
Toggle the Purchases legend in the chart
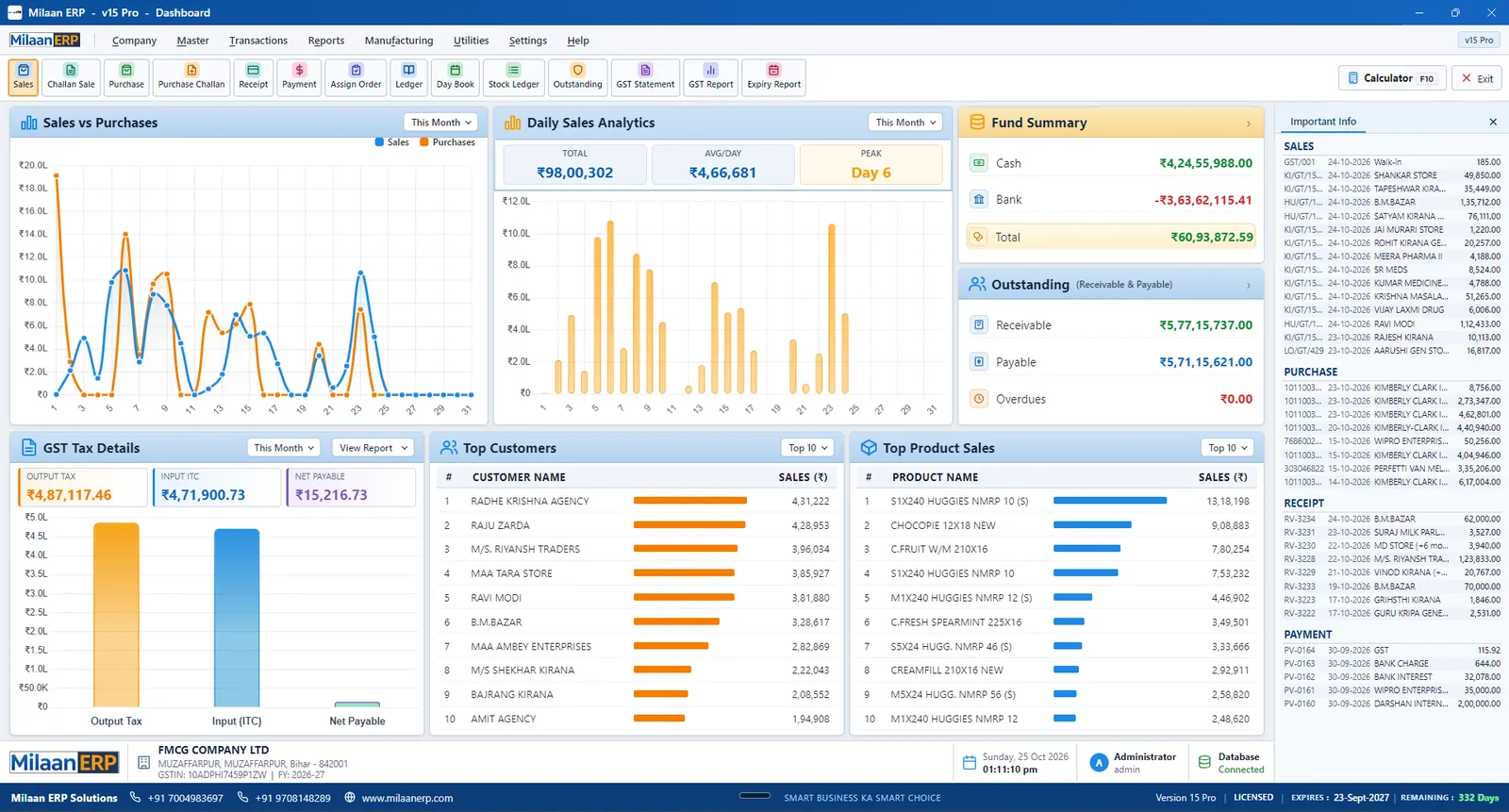[448, 142]
